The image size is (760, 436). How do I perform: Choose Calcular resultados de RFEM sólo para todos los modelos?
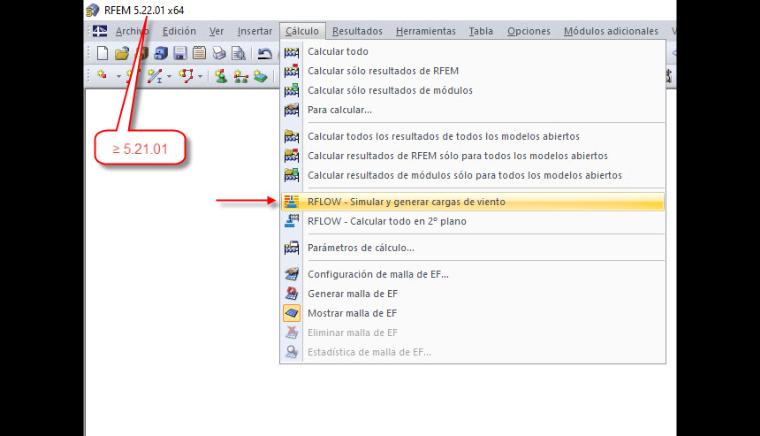coord(473,156)
